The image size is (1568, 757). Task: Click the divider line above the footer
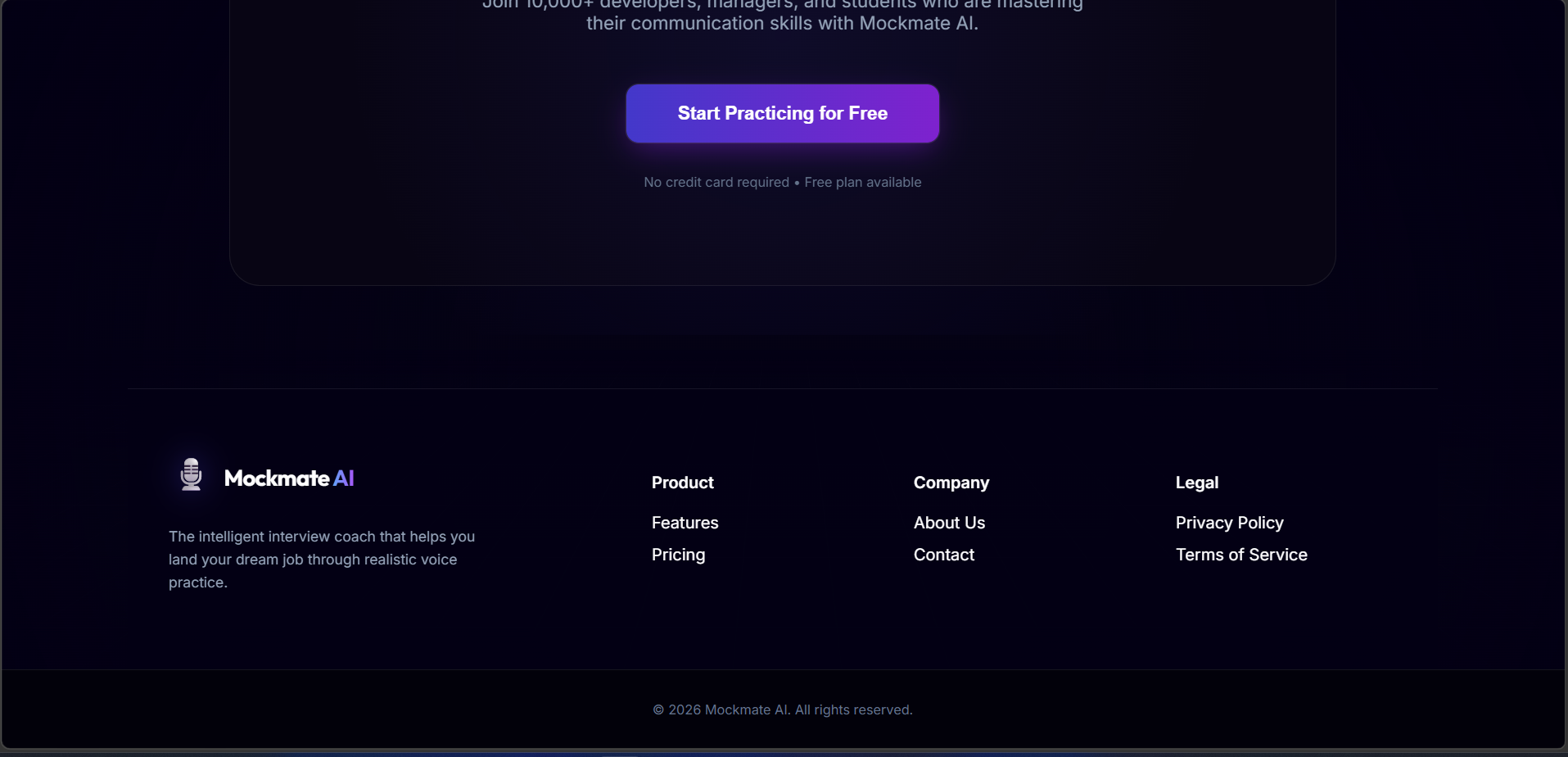[x=782, y=388]
